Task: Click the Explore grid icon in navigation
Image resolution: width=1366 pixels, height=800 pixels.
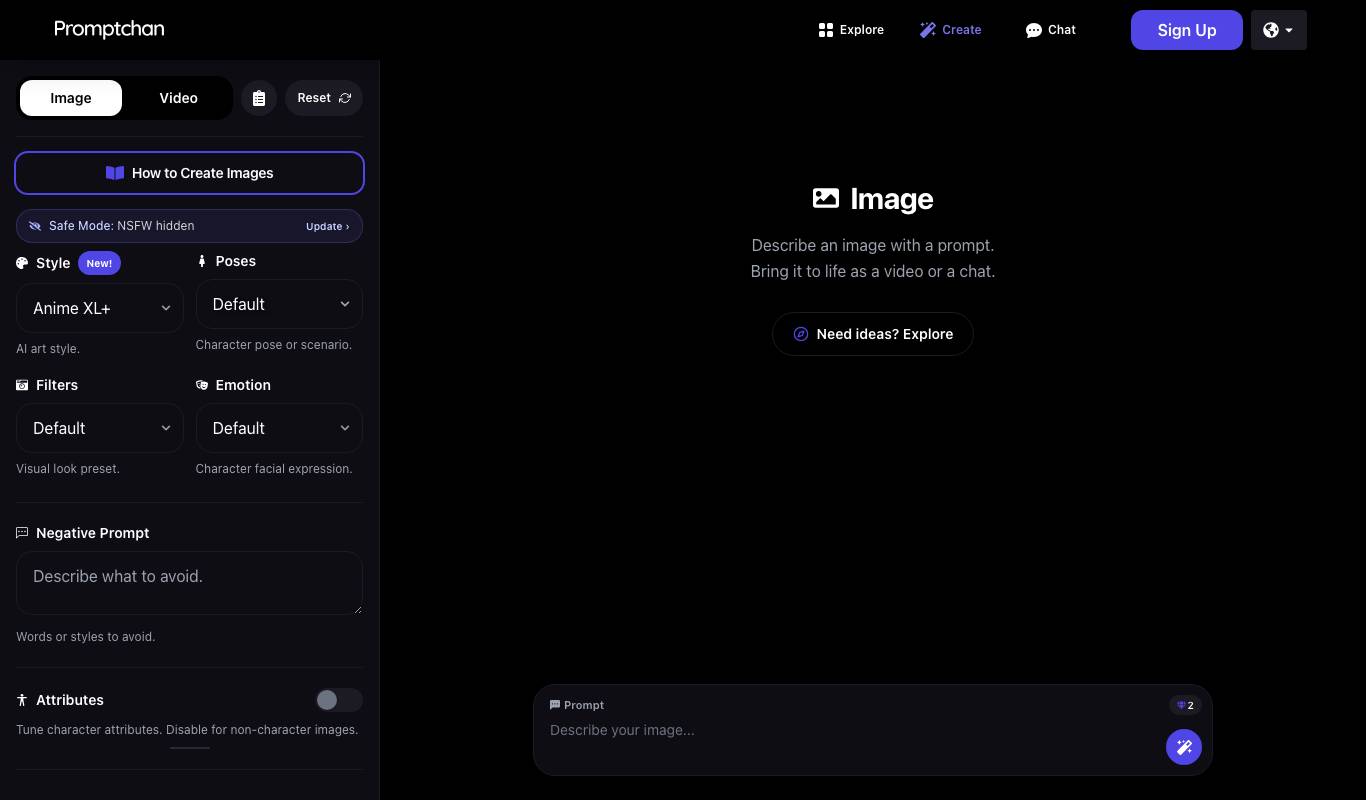Action: [826, 30]
